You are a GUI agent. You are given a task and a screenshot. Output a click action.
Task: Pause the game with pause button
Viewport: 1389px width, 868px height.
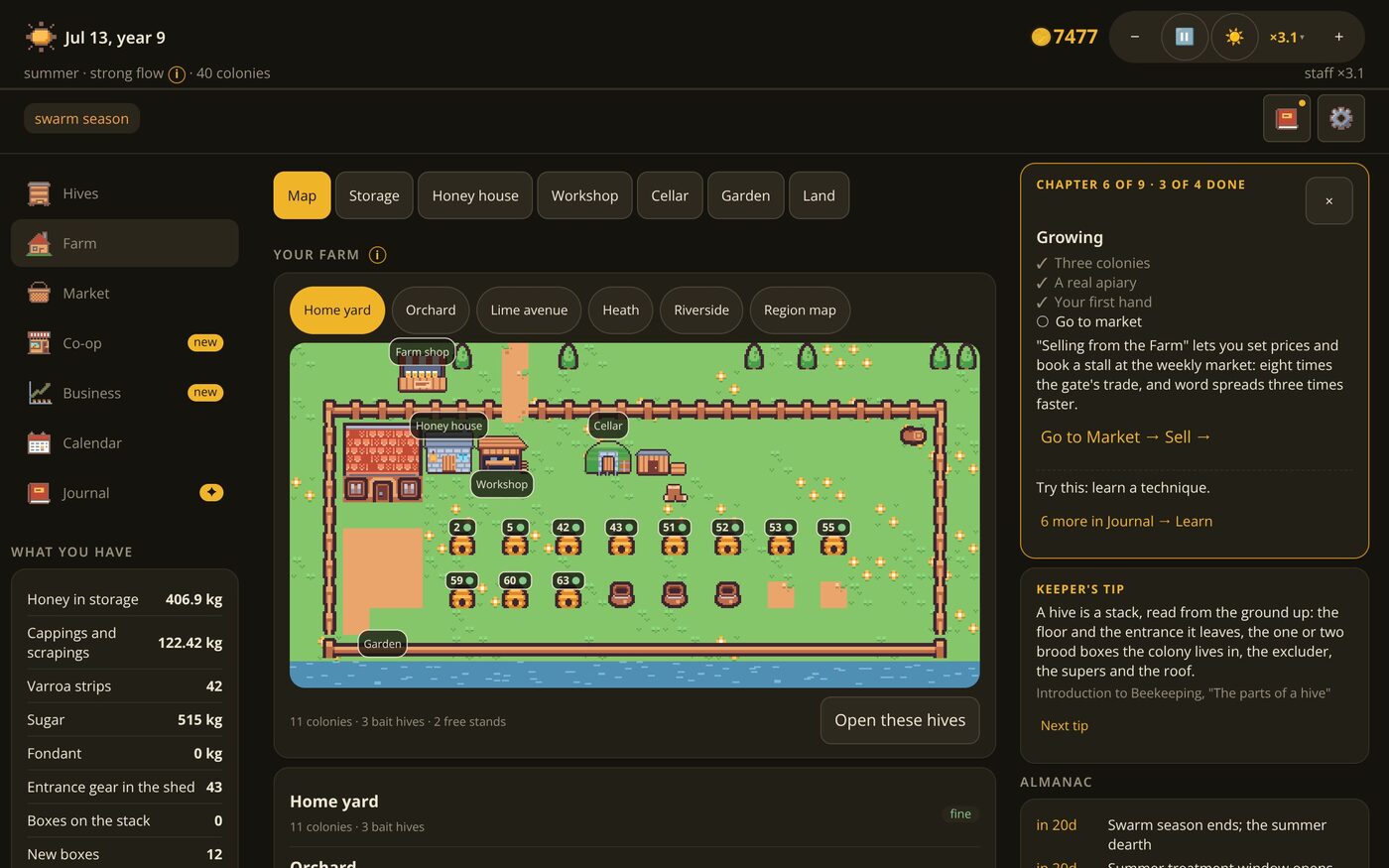1184,37
